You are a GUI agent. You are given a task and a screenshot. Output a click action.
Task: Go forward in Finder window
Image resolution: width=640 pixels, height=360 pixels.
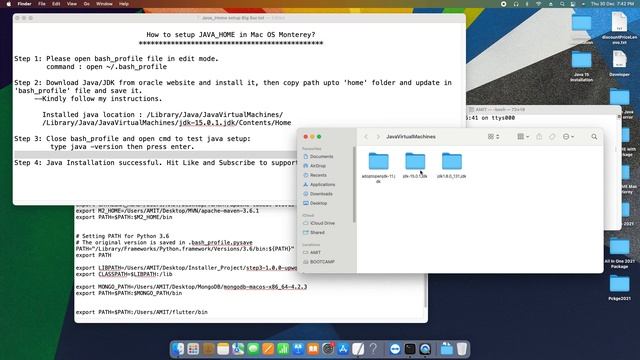(x=378, y=137)
